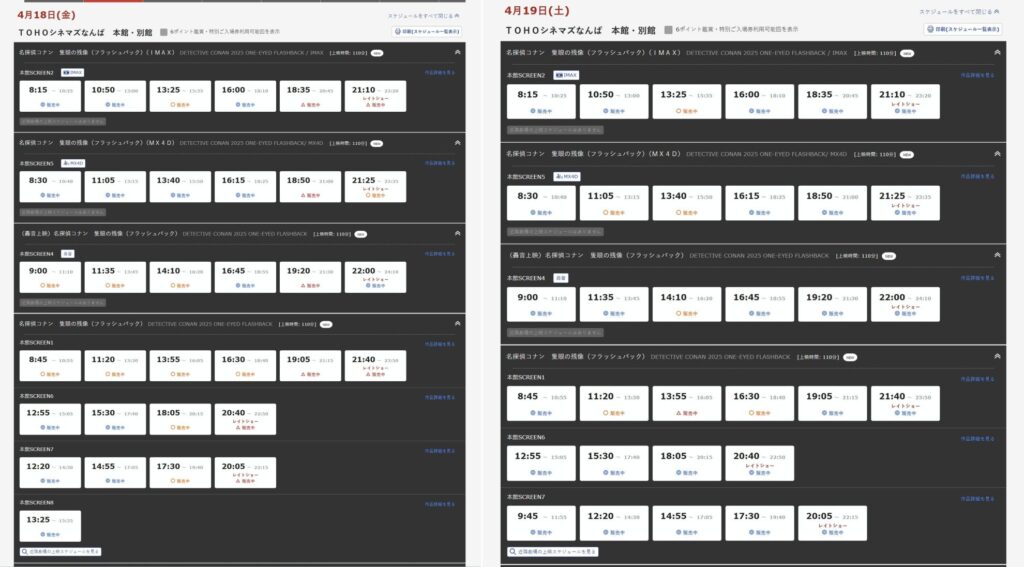Screen dimensions: 1024x567
Task: Select the 9:00 SCREEN4 showing on April 18
Action: pos(50,277)
